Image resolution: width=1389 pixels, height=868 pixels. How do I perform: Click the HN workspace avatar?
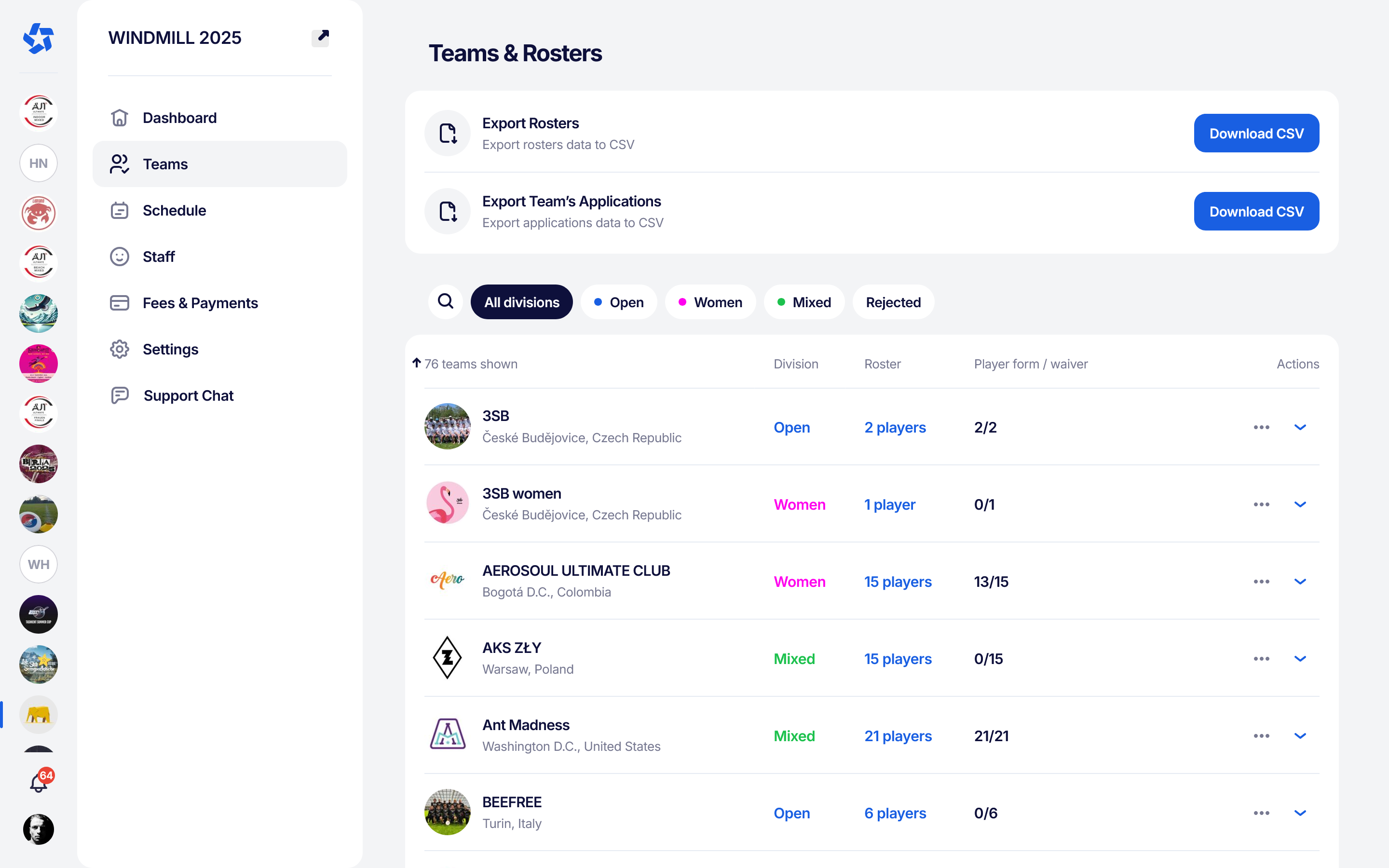[39, 163]
